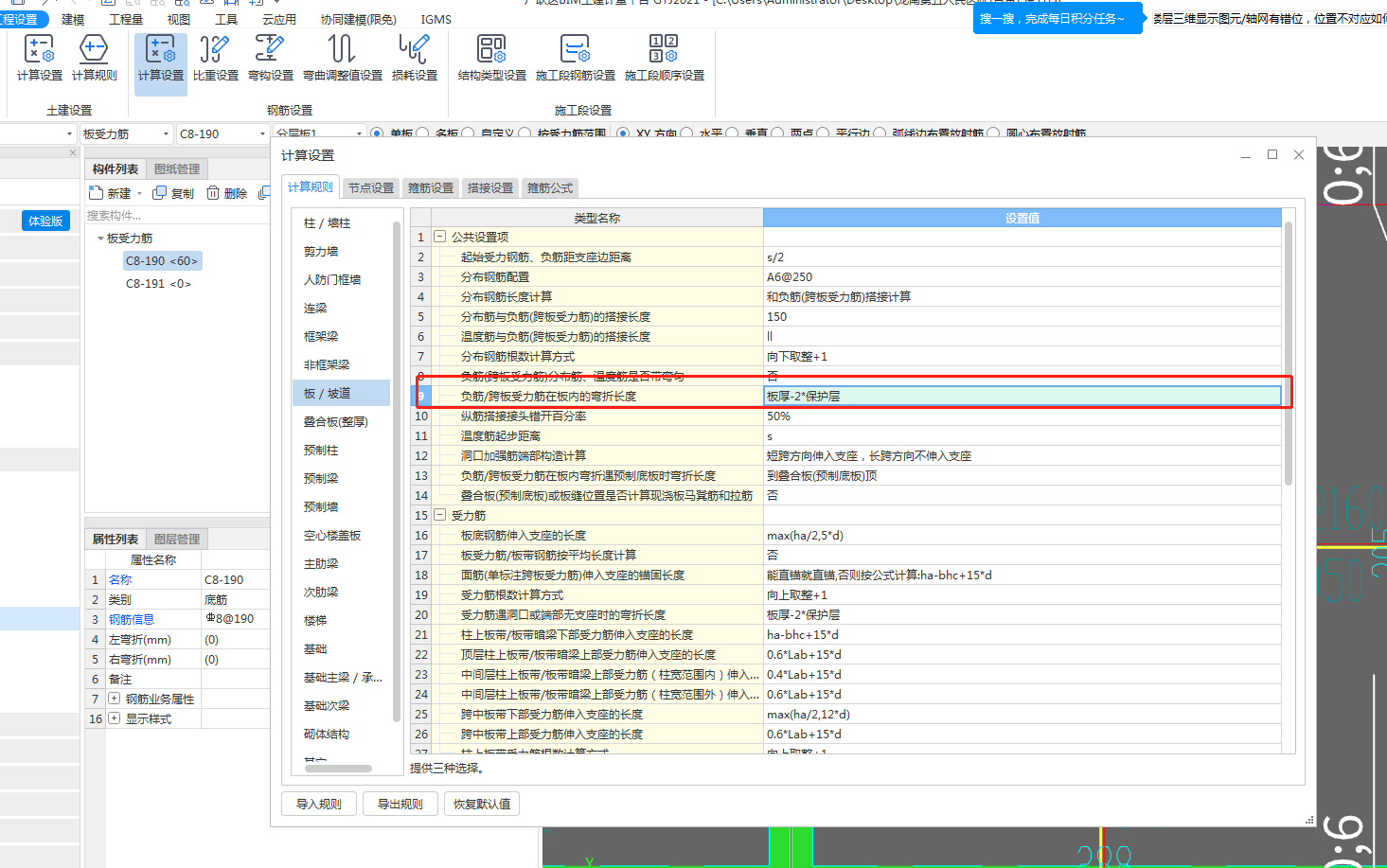This screenshot has width=1387, height=868.
Task: Select 基础 category
Action: click(315, 649)
